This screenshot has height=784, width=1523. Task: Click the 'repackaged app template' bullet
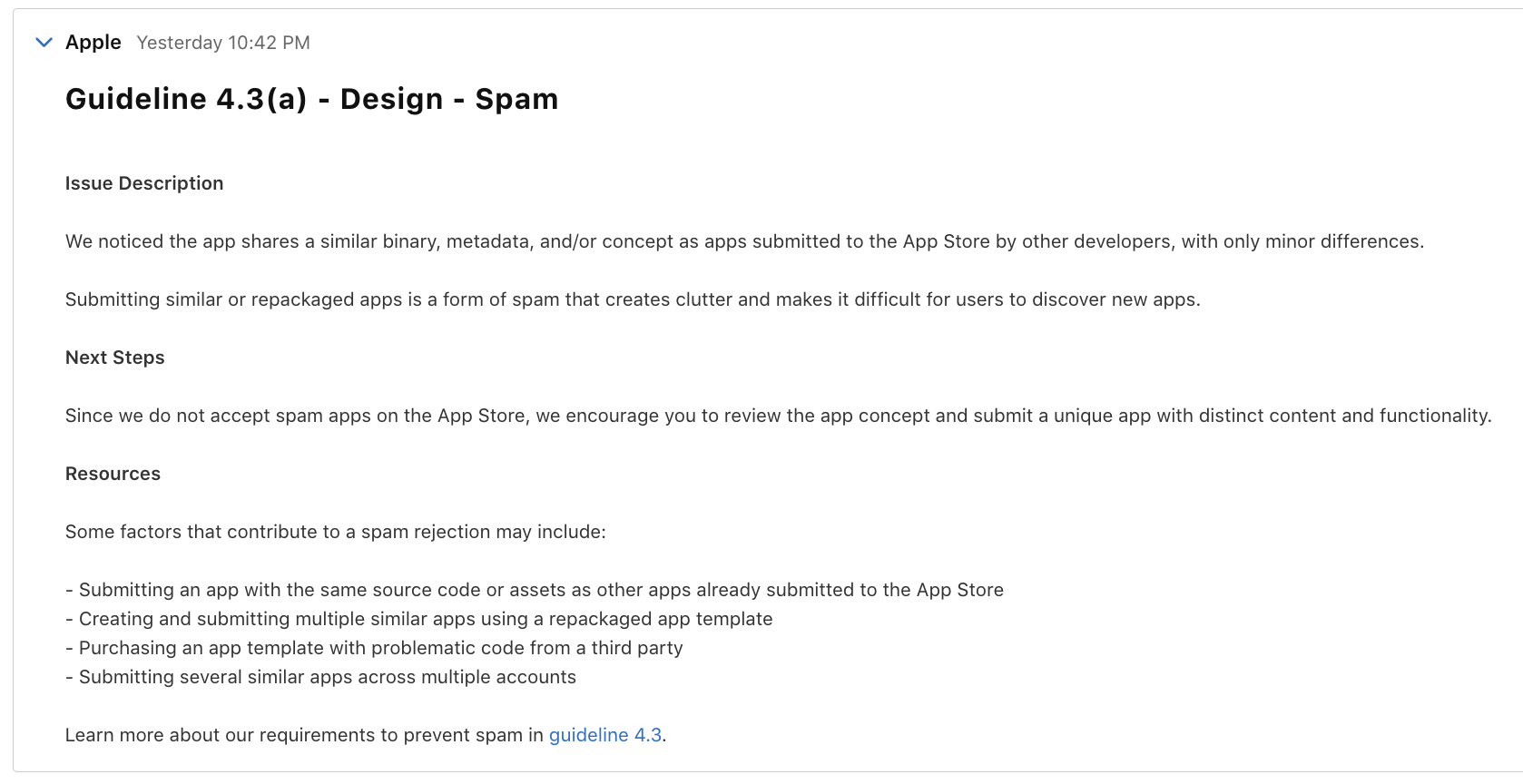tap(419, 619)
